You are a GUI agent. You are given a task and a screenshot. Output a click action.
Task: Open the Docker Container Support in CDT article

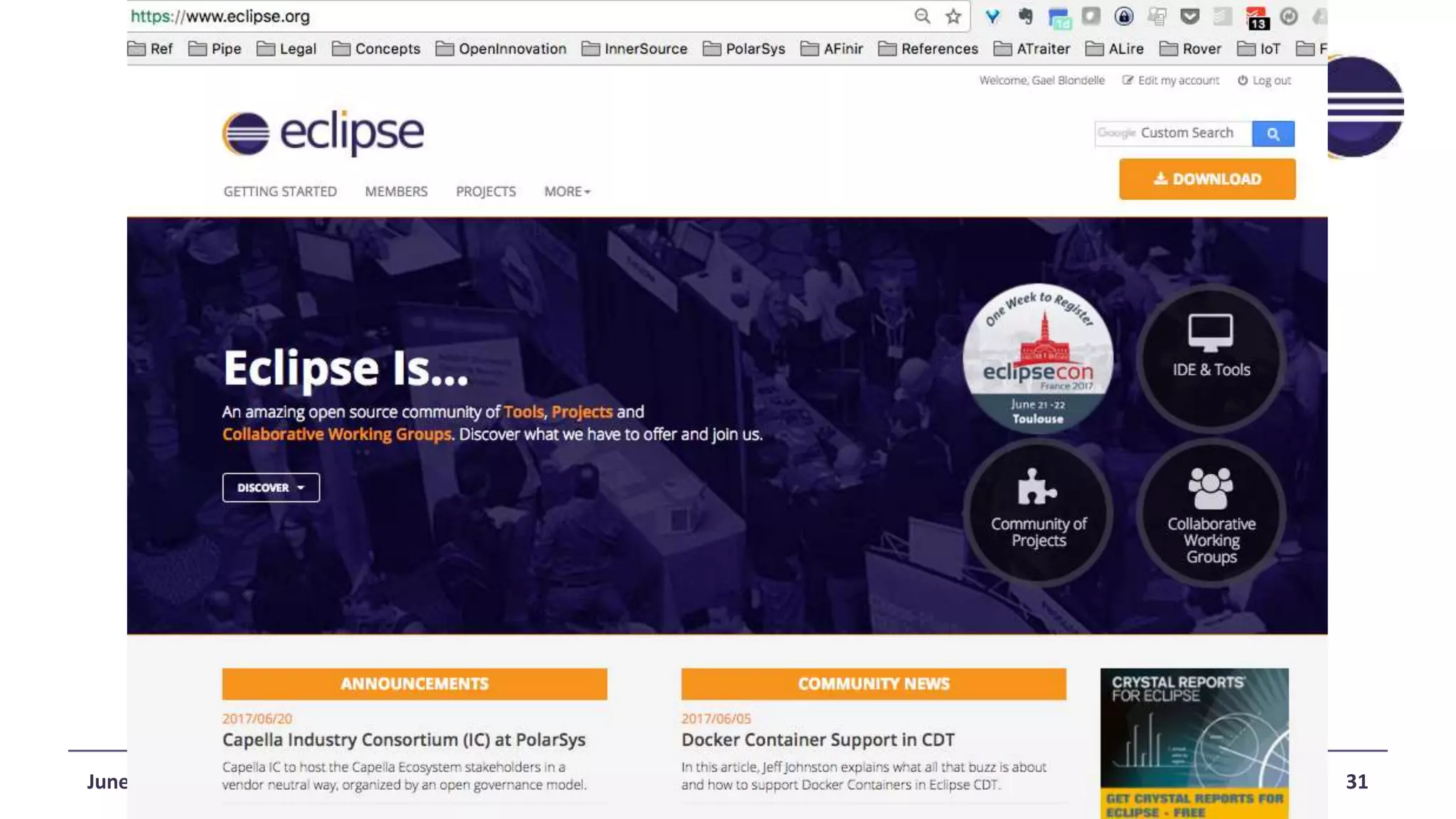coord(818,740)
